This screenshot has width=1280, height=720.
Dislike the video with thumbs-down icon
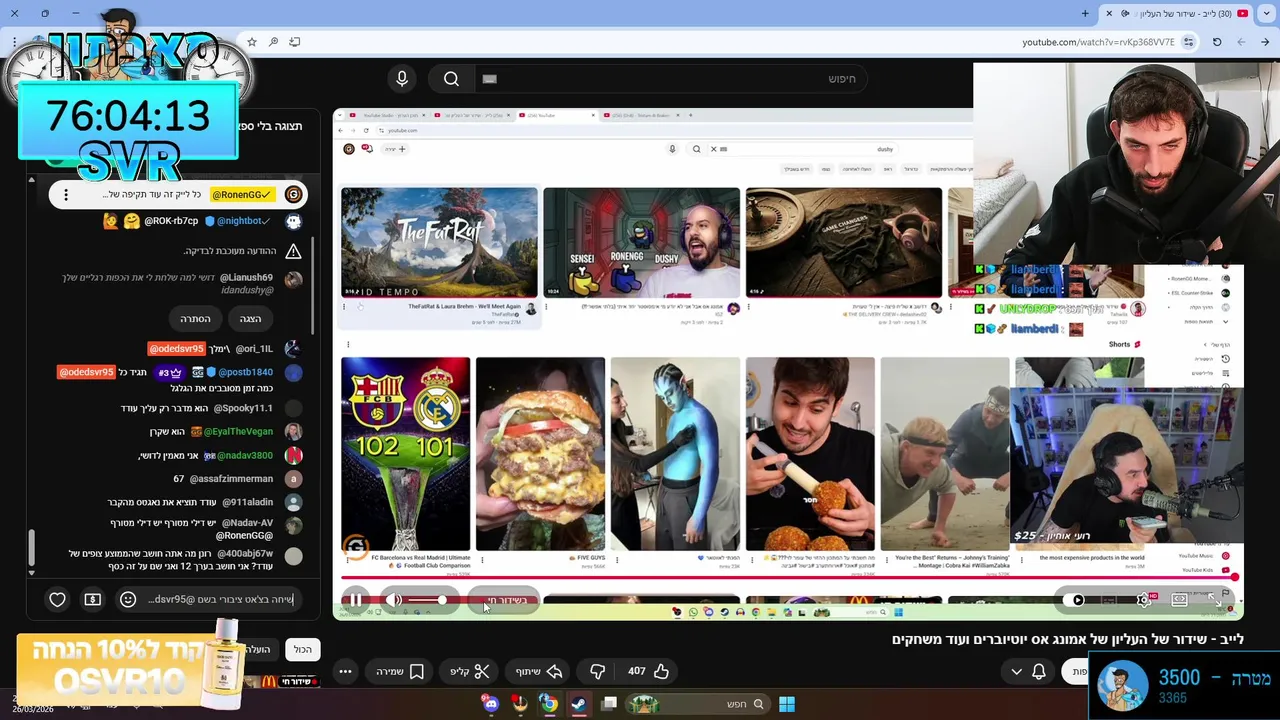pos(597,671)
